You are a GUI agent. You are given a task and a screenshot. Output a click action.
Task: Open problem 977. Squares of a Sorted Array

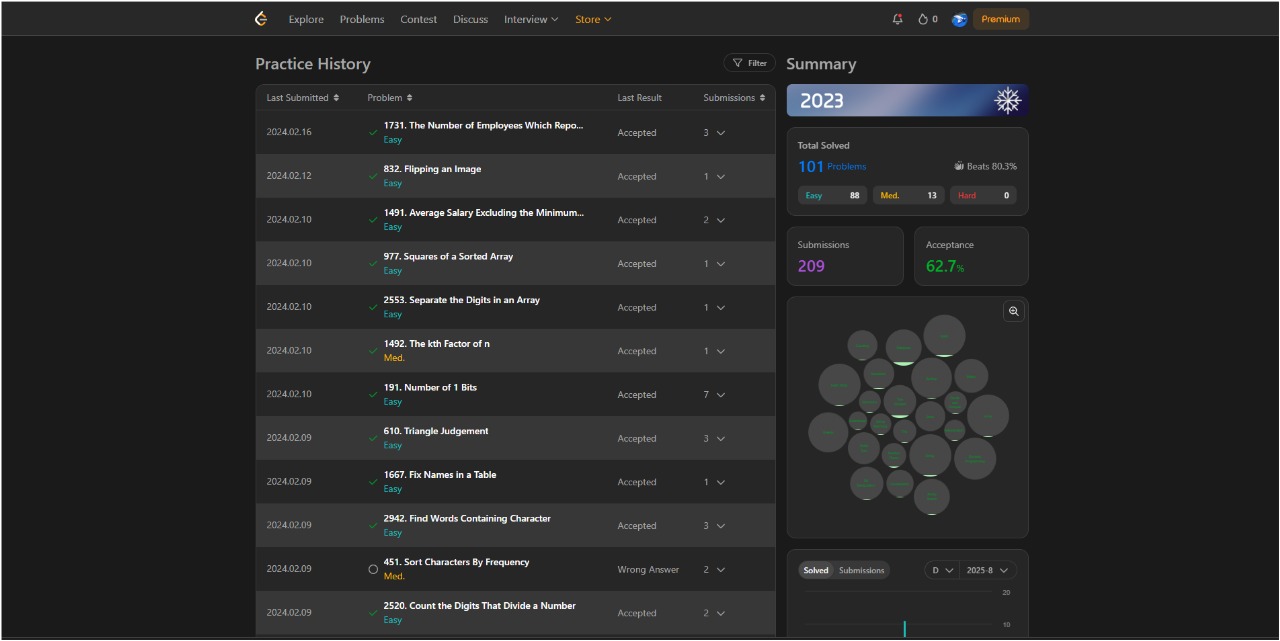coord(448,257)
